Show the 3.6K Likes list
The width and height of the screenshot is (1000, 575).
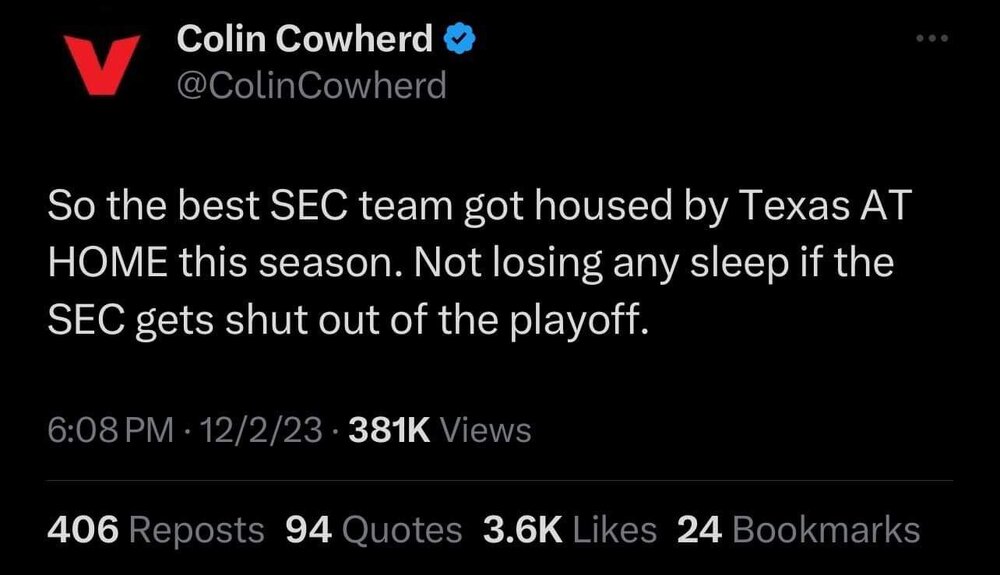[569, 530]
